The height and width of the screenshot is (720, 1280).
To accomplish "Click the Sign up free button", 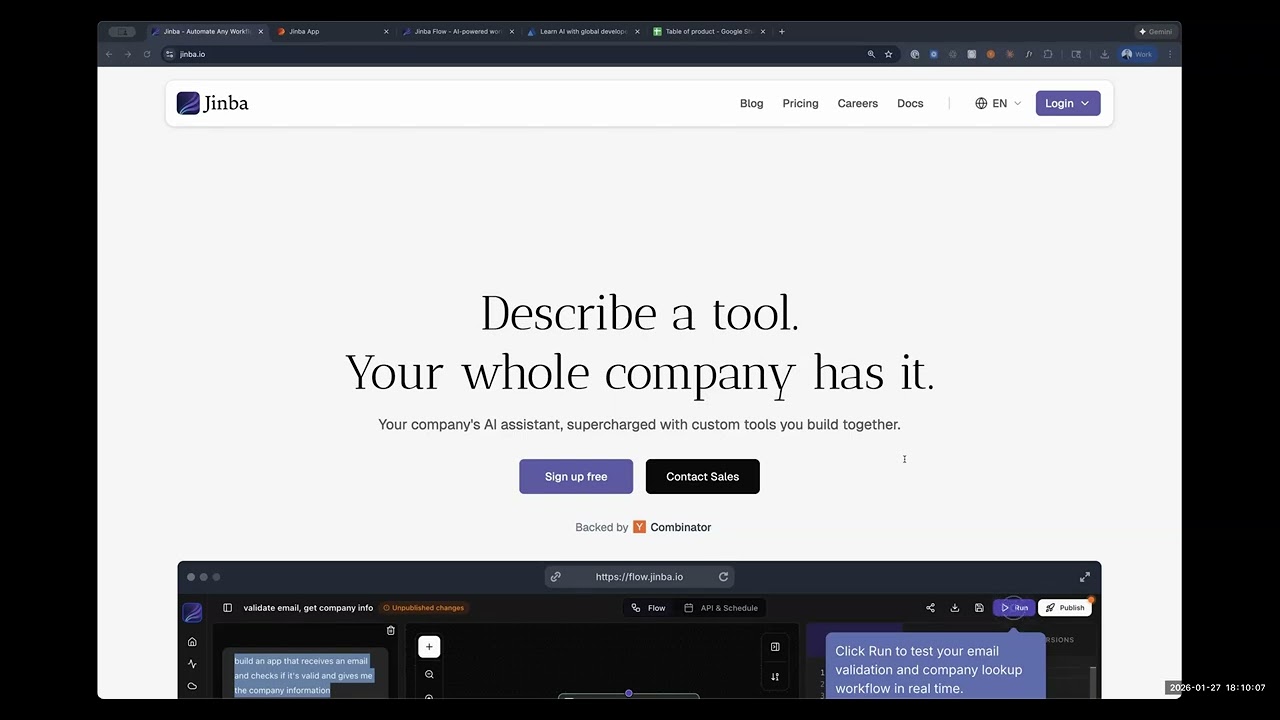I will 576,476.
